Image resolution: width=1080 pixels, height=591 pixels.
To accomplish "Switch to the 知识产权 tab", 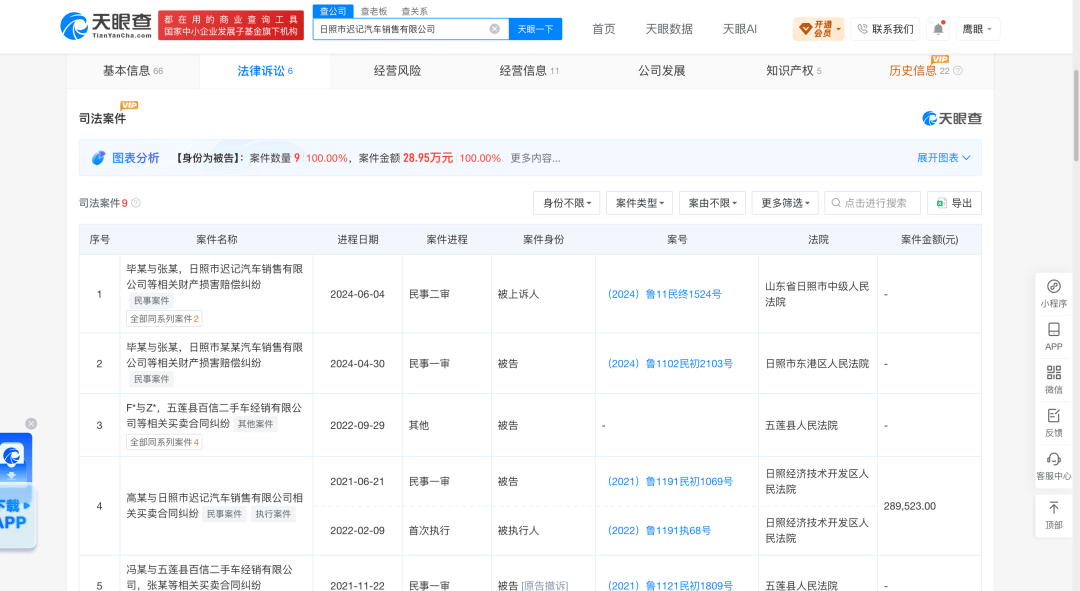I will 793,71.
